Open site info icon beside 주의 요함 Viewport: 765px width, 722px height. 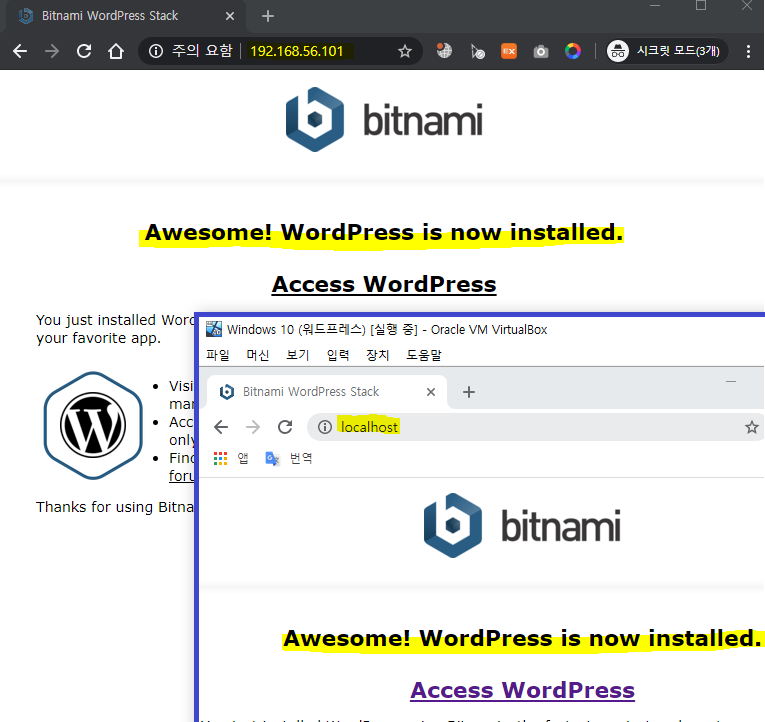[156, 51]
